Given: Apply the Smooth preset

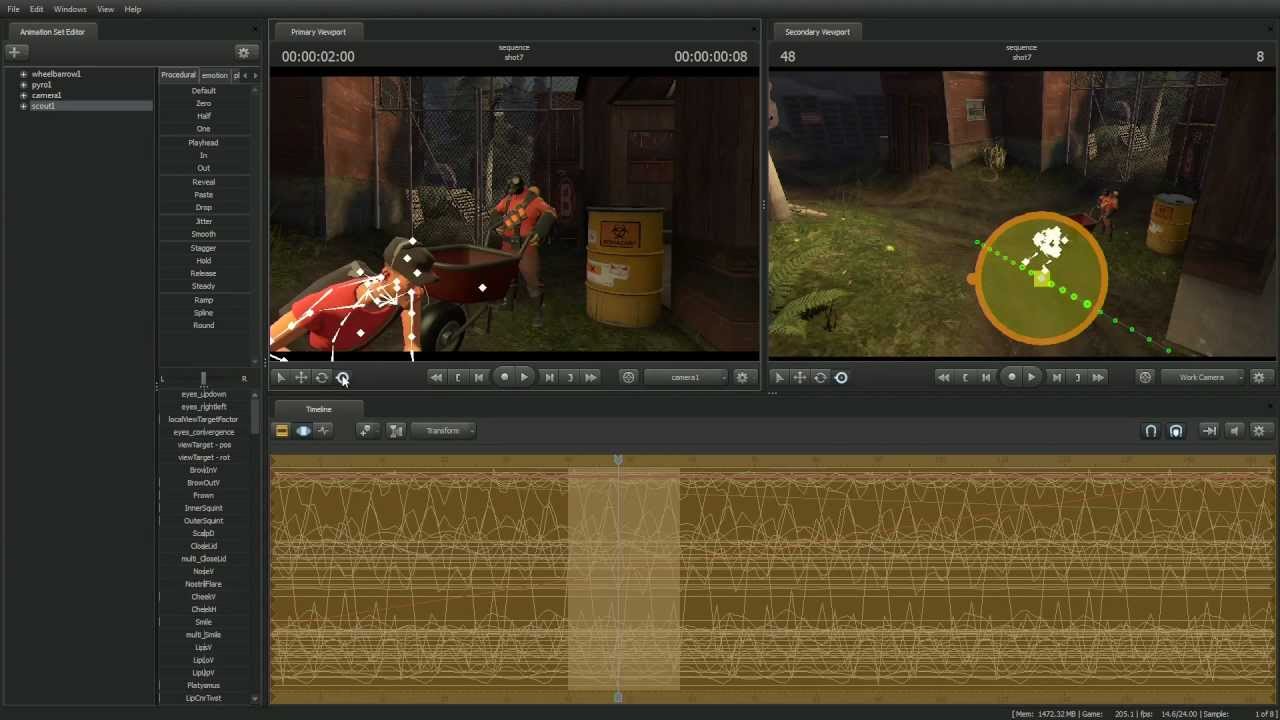Looking at the screenshot, I should 203,234.
